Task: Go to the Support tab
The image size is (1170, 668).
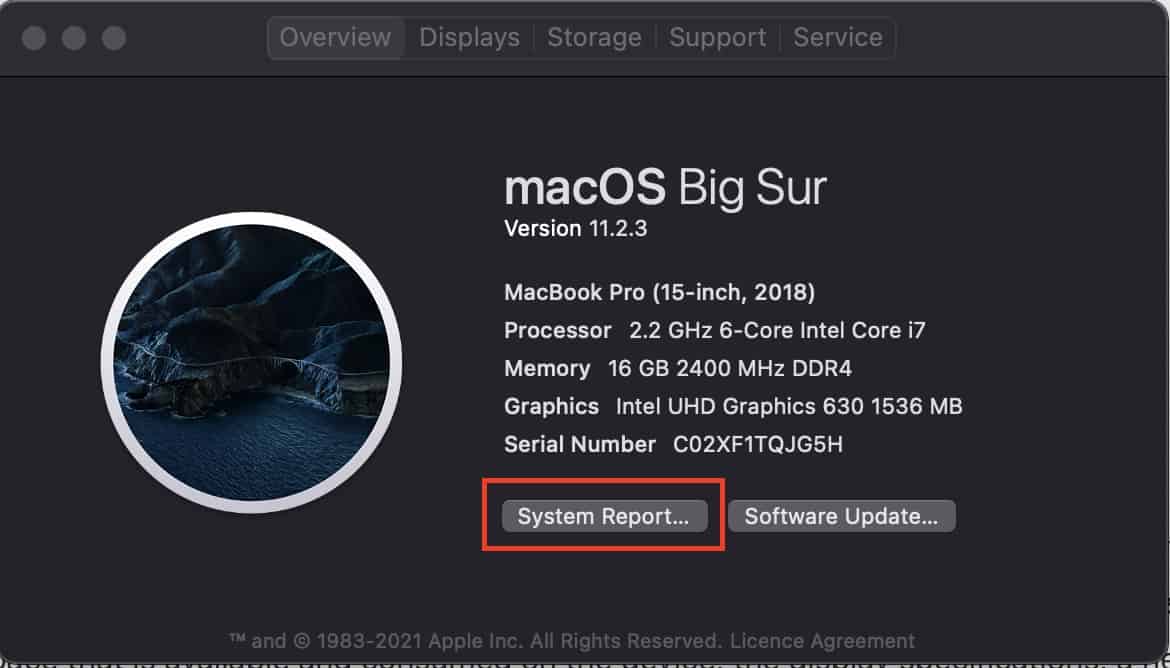Action: [x=717, y=37]
